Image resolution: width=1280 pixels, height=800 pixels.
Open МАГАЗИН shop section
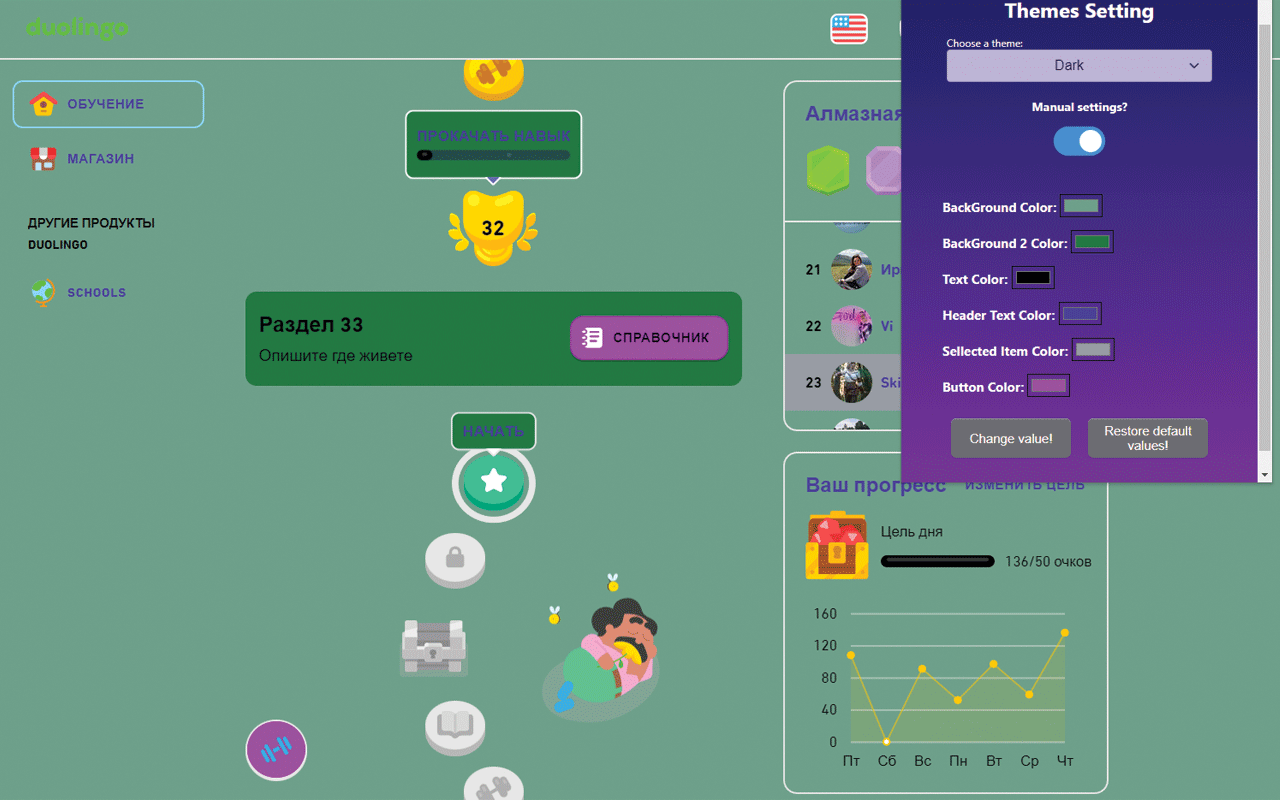tap(100, 158)
